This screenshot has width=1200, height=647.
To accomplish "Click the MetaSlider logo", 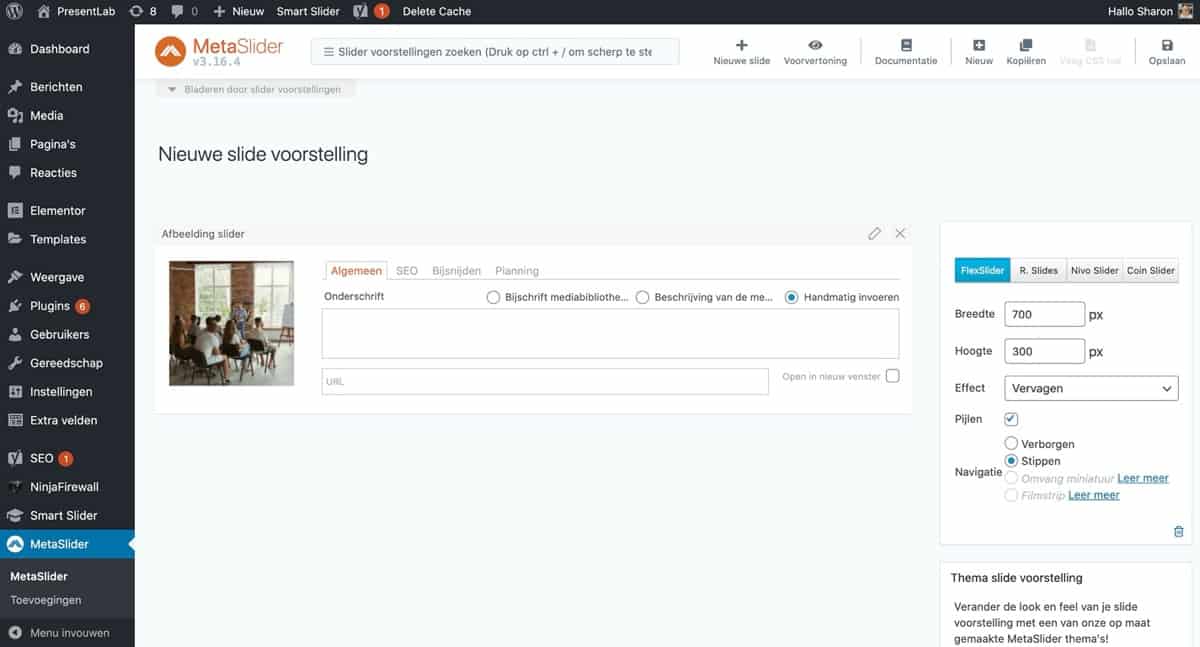I will 219,51.
